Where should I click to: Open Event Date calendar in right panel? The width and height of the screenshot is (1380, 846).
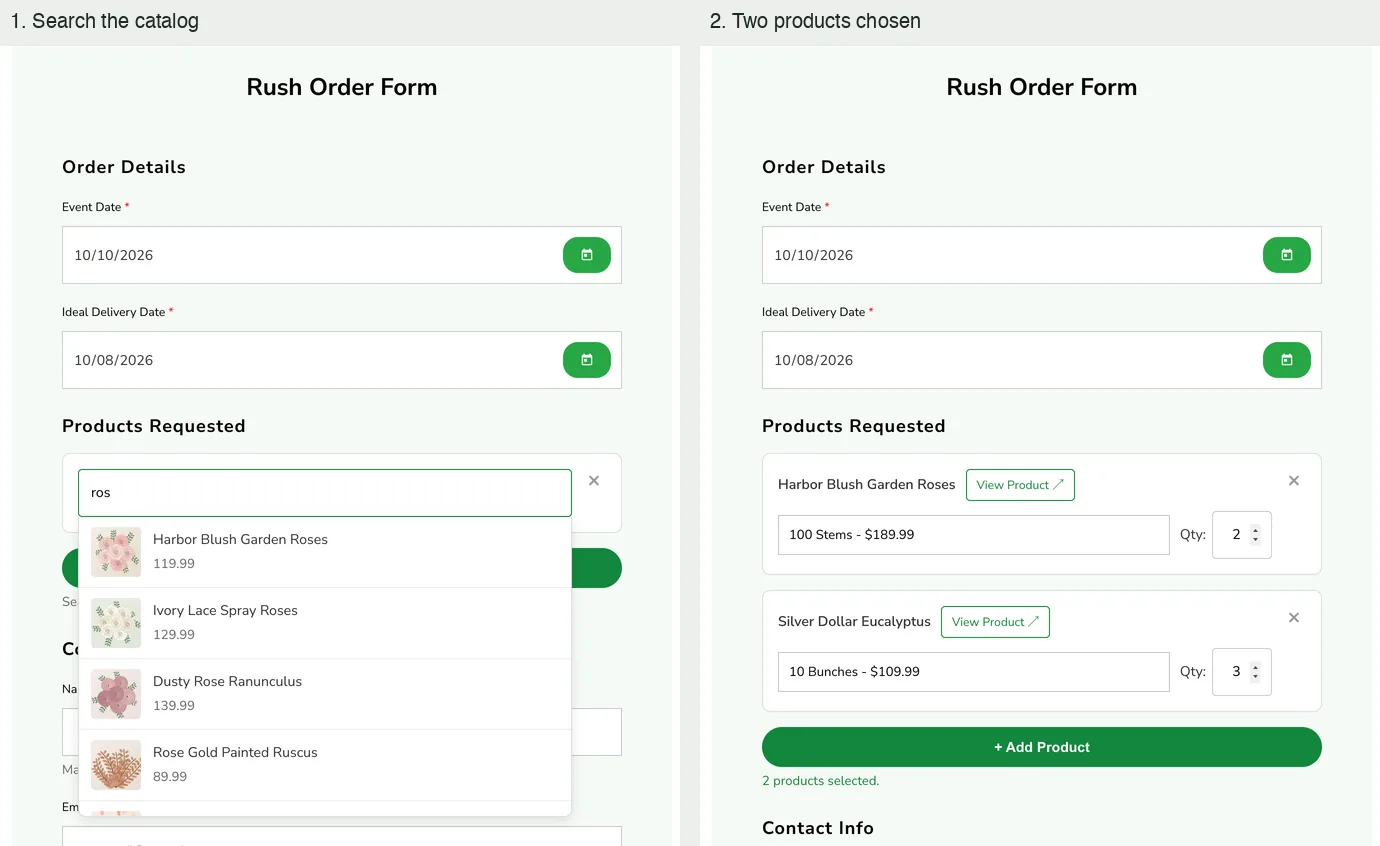click(x=1287, y=255)
